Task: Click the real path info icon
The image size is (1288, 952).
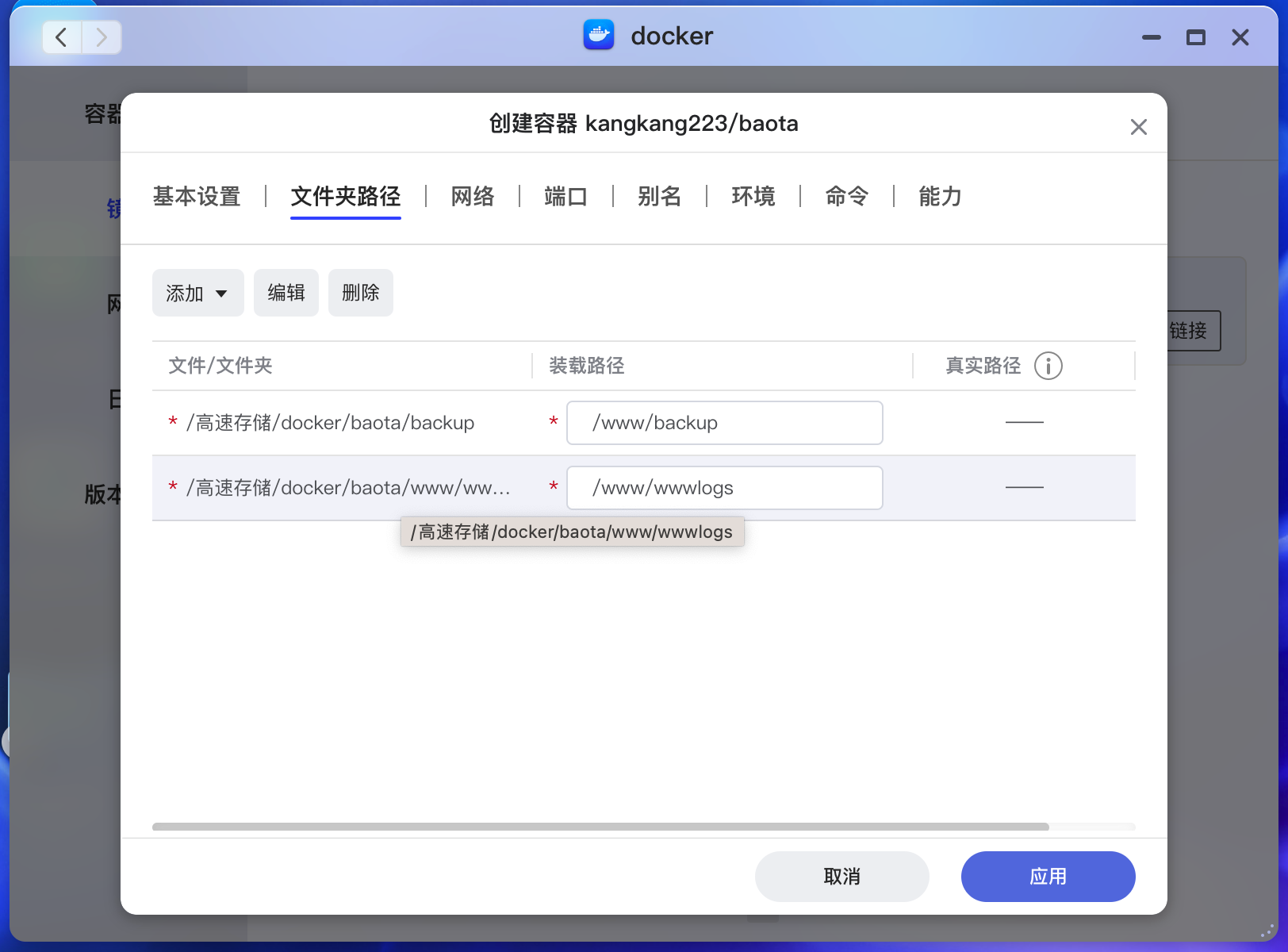Action: pos(1048,366)
